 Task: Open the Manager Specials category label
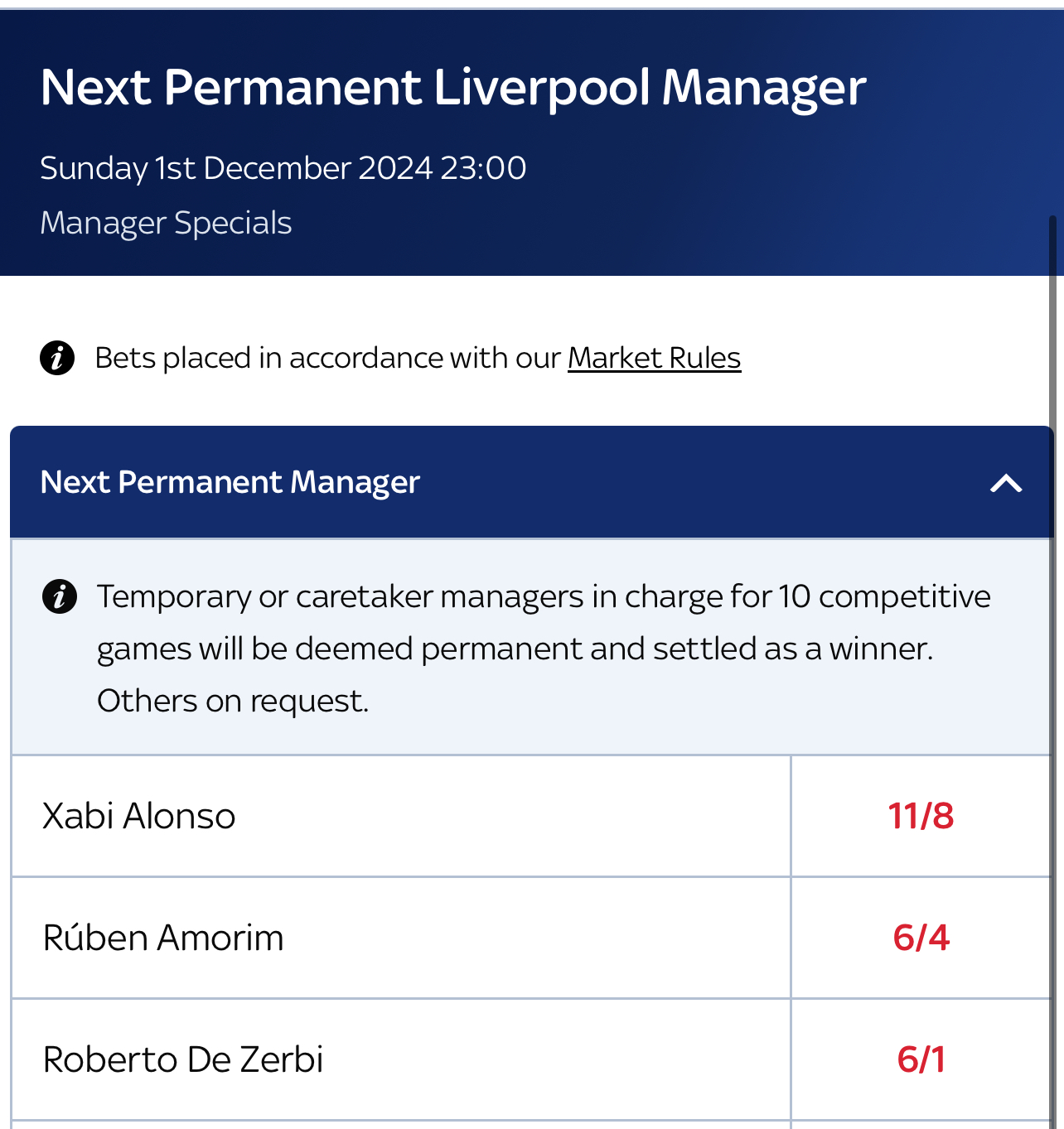166,223
